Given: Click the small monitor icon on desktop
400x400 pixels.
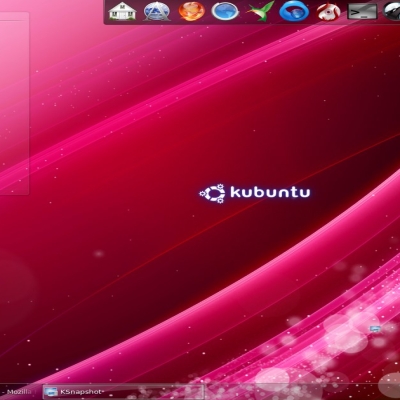Looking at the screenshot, I should pos(375,329).
